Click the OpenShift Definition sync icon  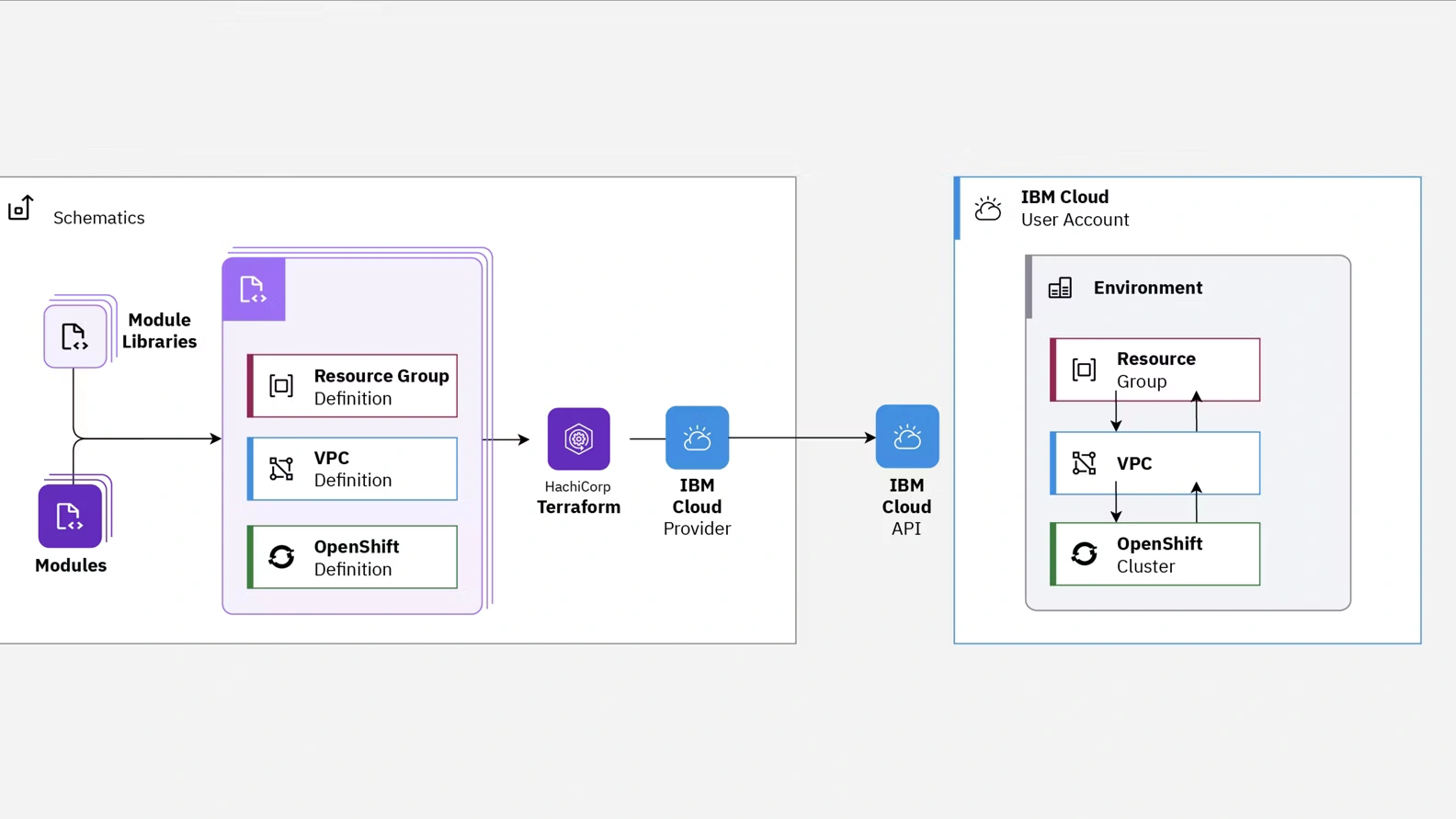[281, 557]
